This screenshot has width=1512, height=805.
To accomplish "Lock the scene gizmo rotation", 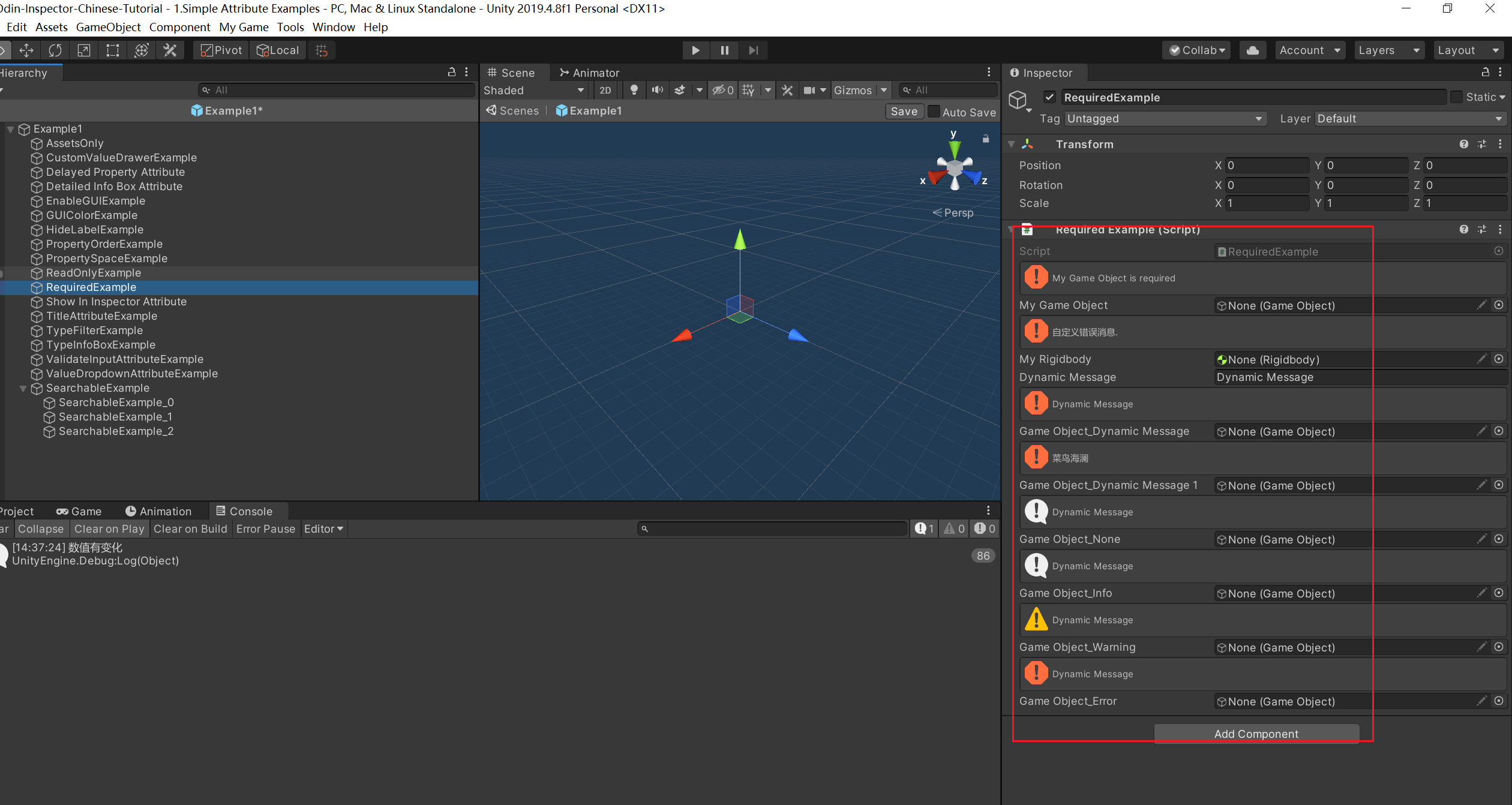I will (x=985, y=139).
